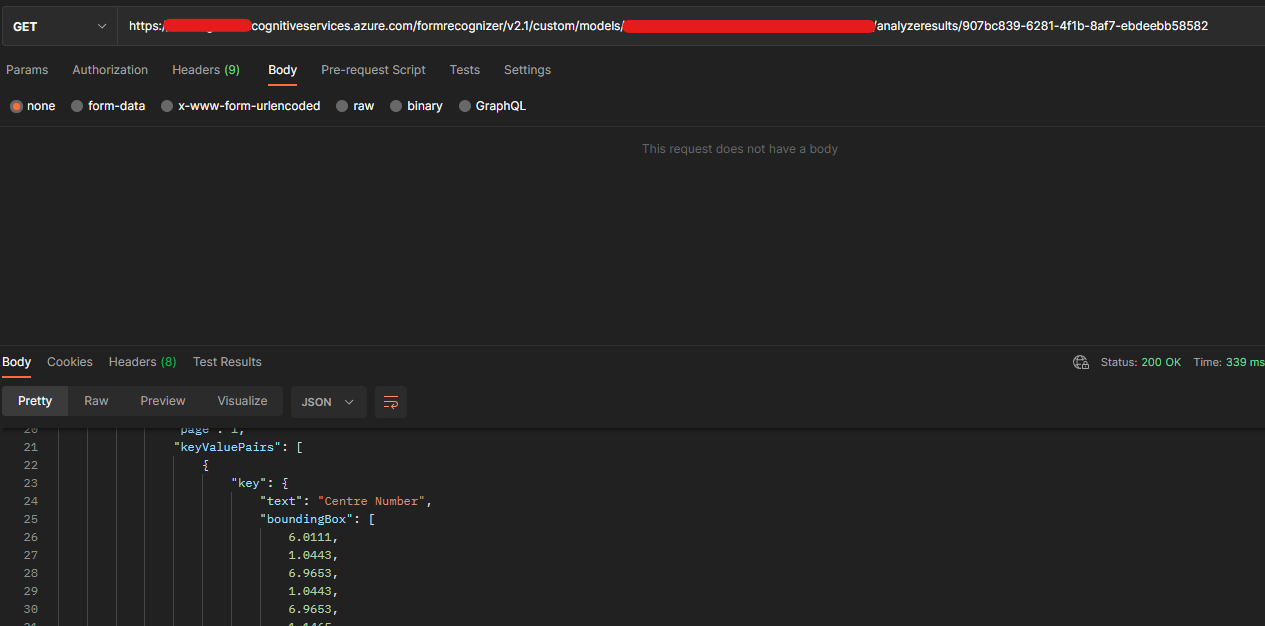The image size is (1265, 626).
Task: Open the response Headers (8) tab
Action: point(142,362)
